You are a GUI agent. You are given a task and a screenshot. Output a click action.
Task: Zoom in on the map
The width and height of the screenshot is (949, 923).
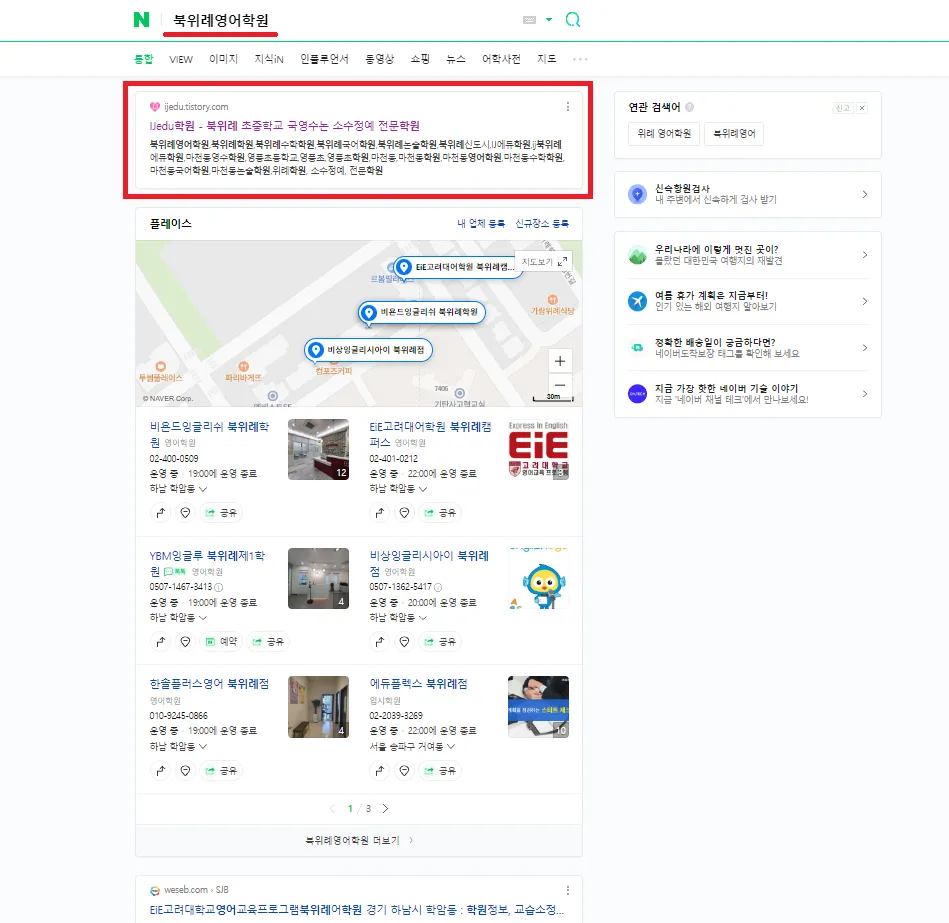[560, 361]
